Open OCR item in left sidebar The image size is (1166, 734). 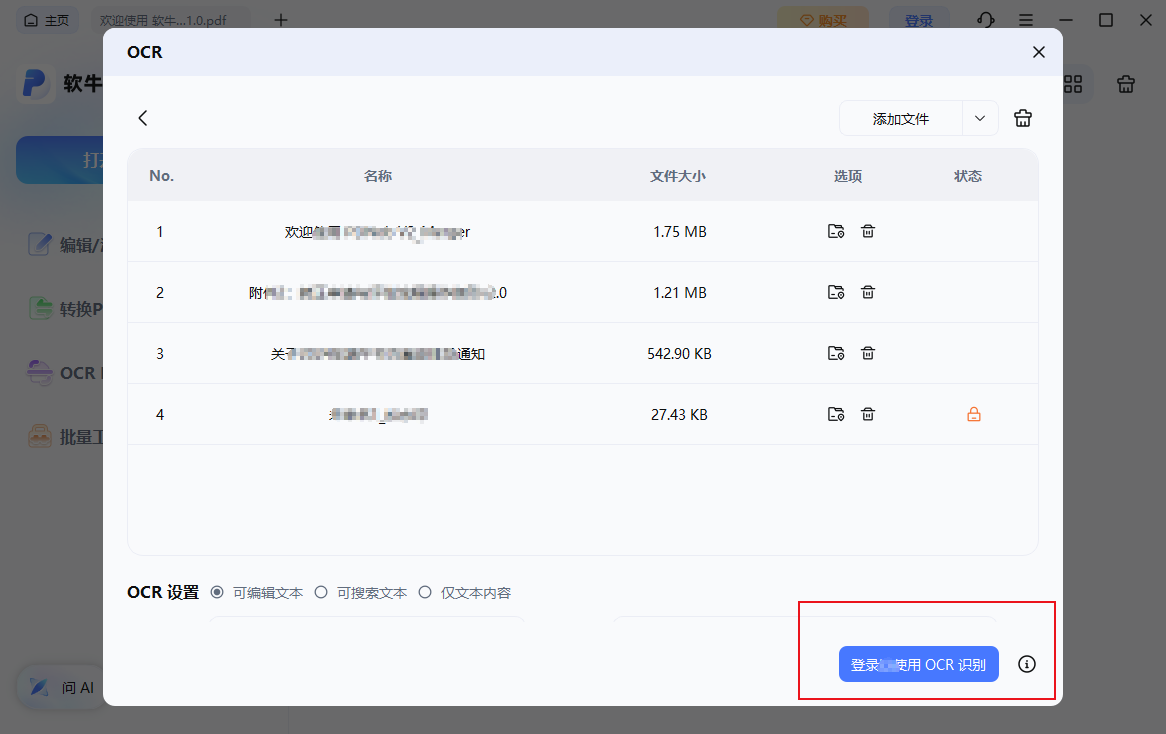click(63, 373)
